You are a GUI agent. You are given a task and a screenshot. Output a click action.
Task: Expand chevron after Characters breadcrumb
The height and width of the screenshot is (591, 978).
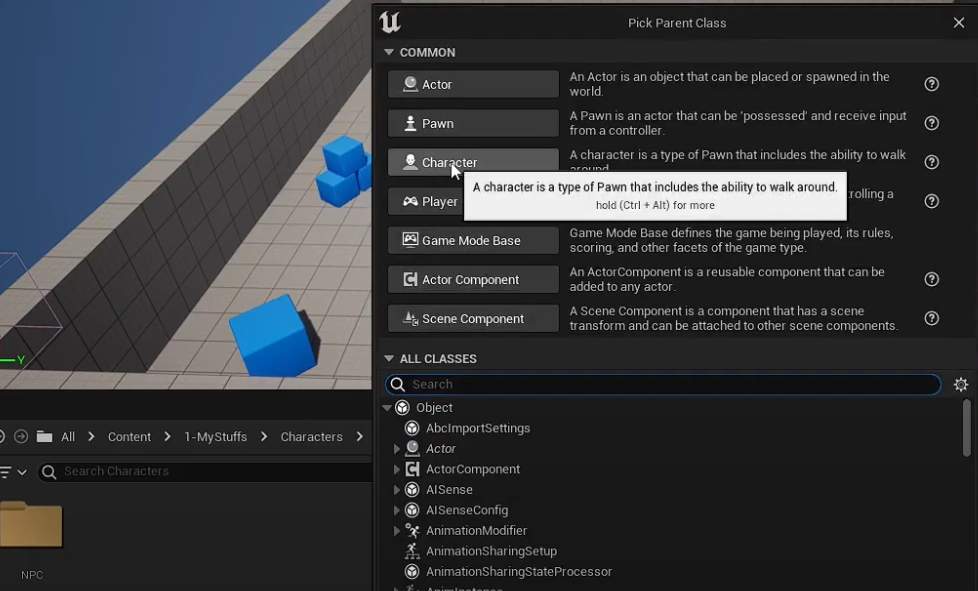point(360,437)
